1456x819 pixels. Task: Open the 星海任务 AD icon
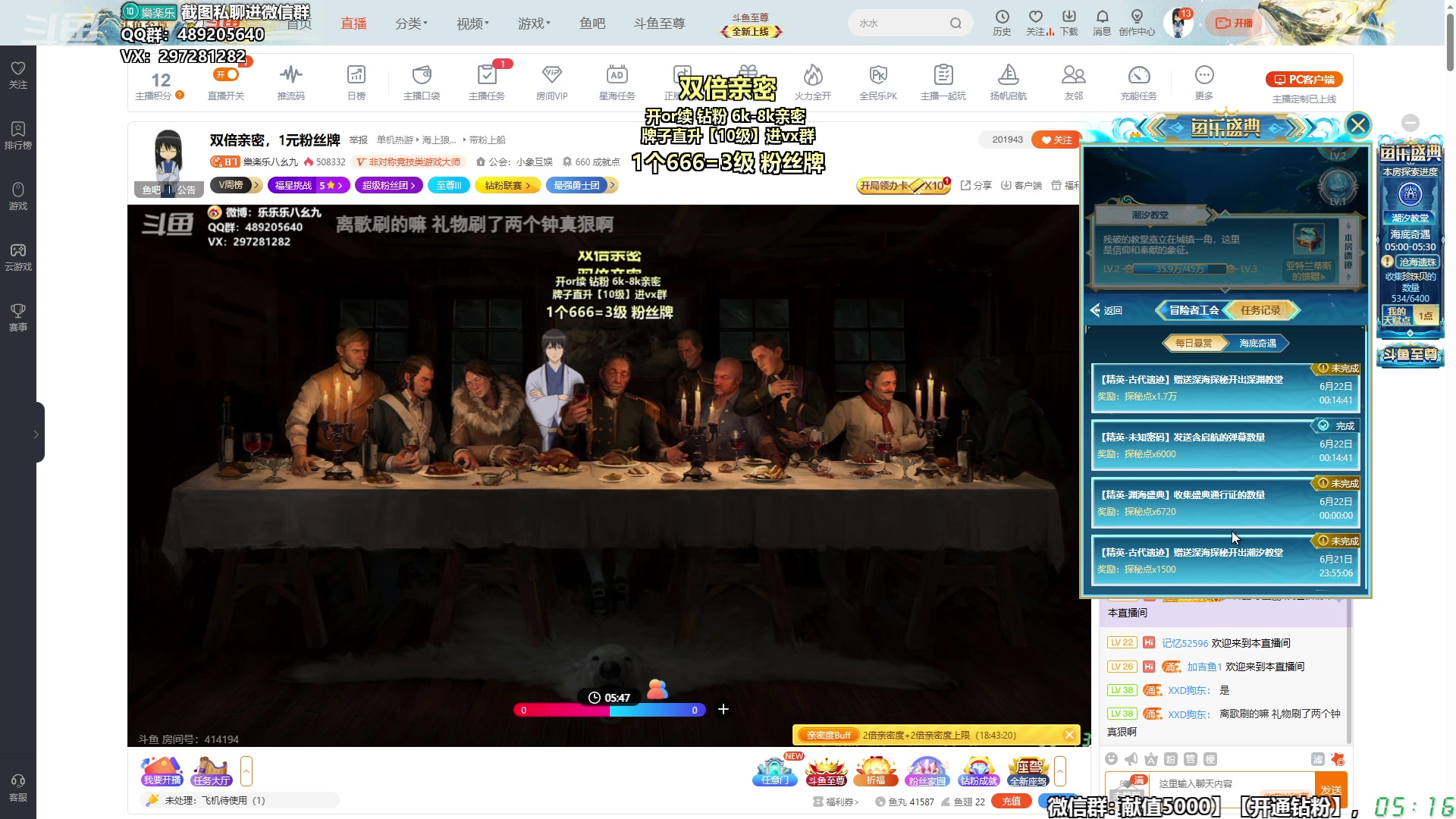(617, 82)
